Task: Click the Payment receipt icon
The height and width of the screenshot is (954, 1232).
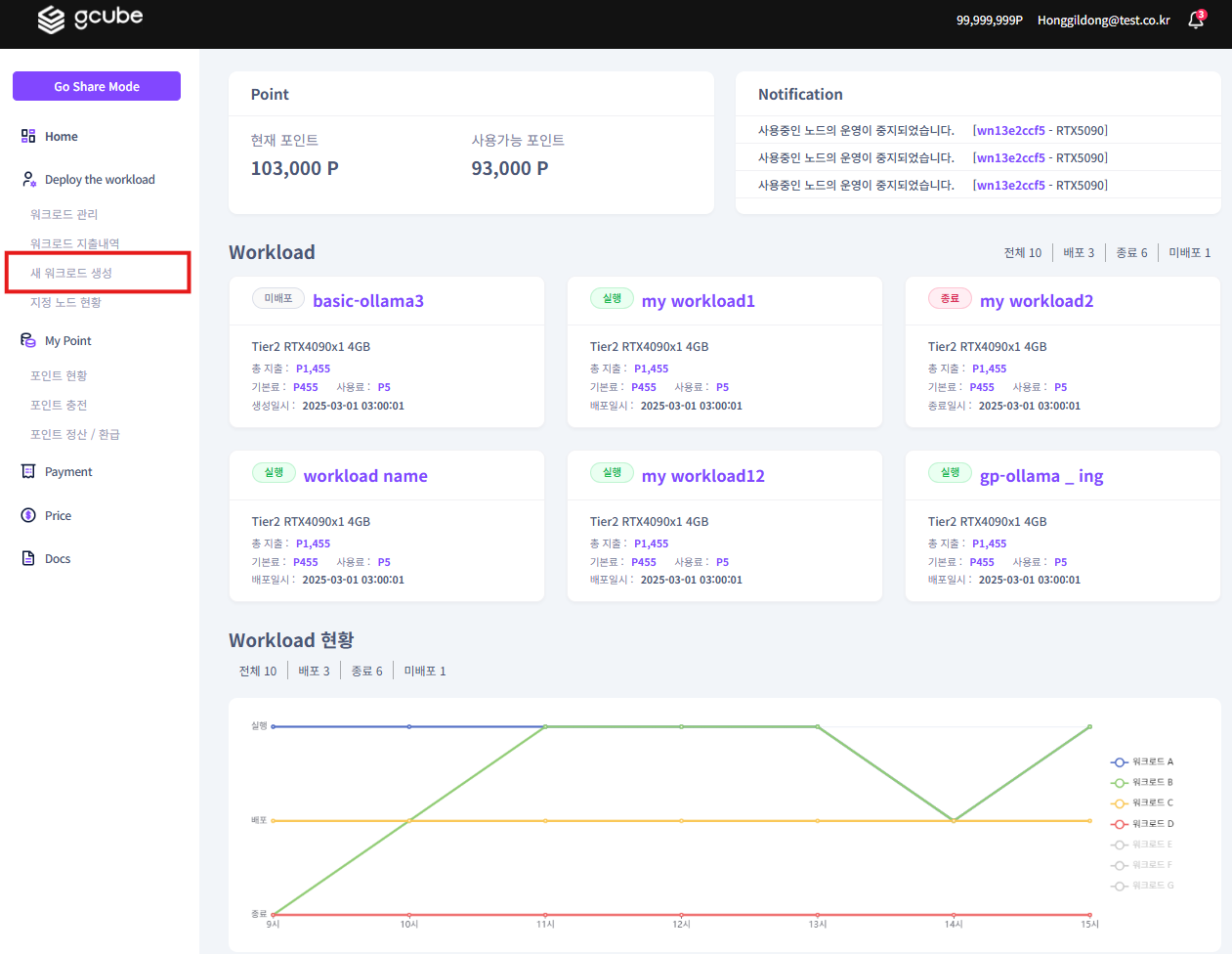Action: tap(28, 472)
